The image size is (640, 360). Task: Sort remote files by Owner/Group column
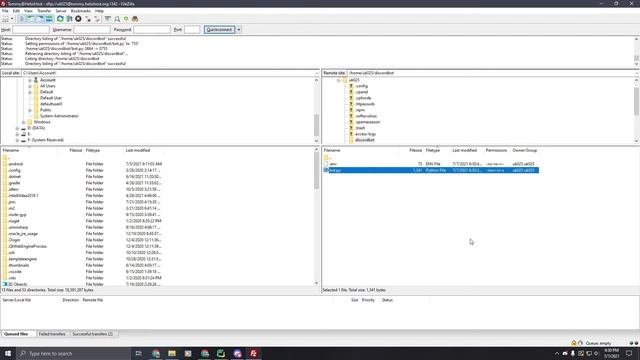525,151
